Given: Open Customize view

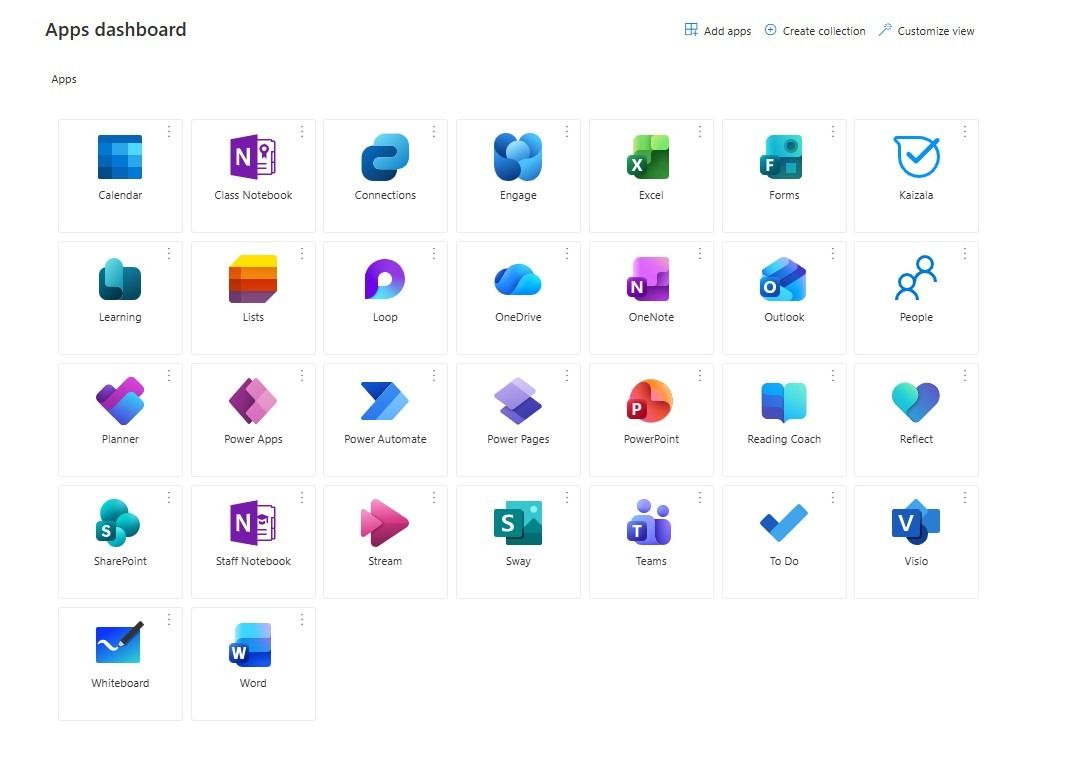Looking at the screenshot, I should [x=926, y=30].
